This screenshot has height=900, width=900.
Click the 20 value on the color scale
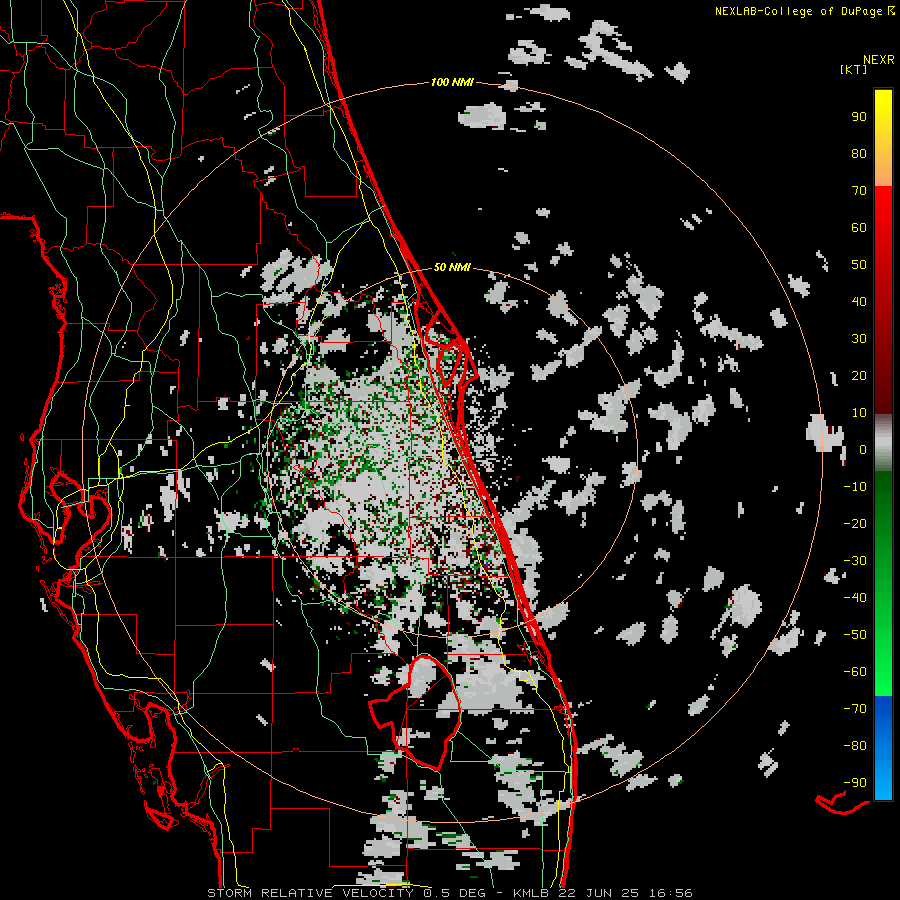859,375
